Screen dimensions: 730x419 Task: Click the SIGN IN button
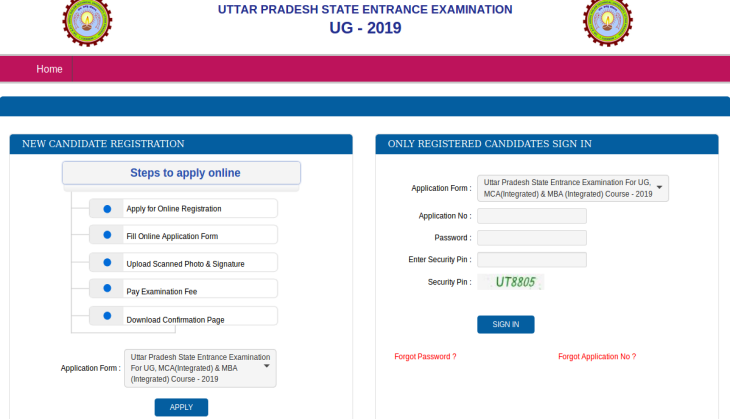click(x=506, y=324)
